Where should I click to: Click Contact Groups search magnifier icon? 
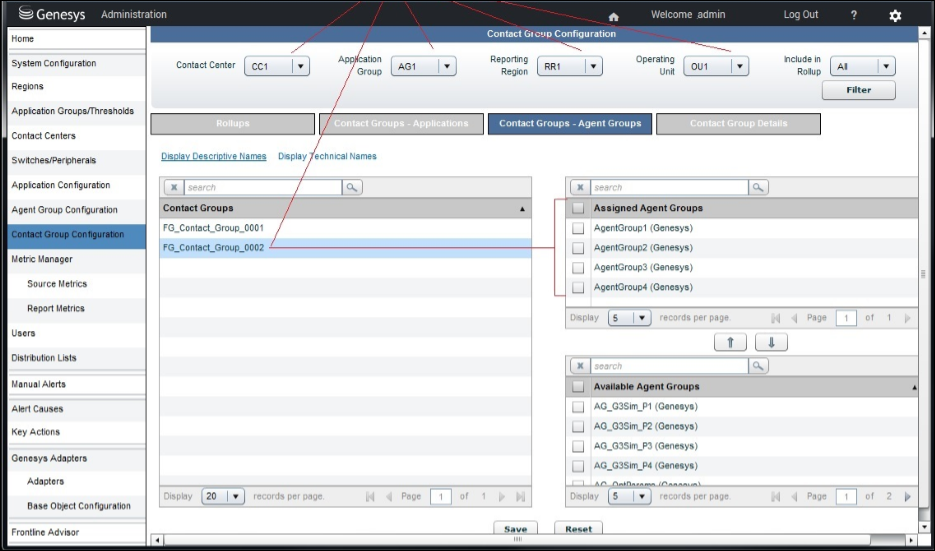click(352, 187)
